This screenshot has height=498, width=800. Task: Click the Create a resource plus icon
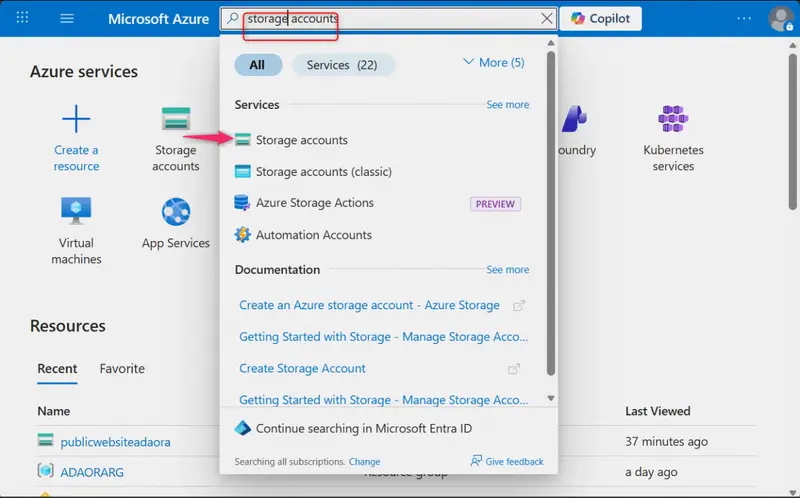click(76, 119)
